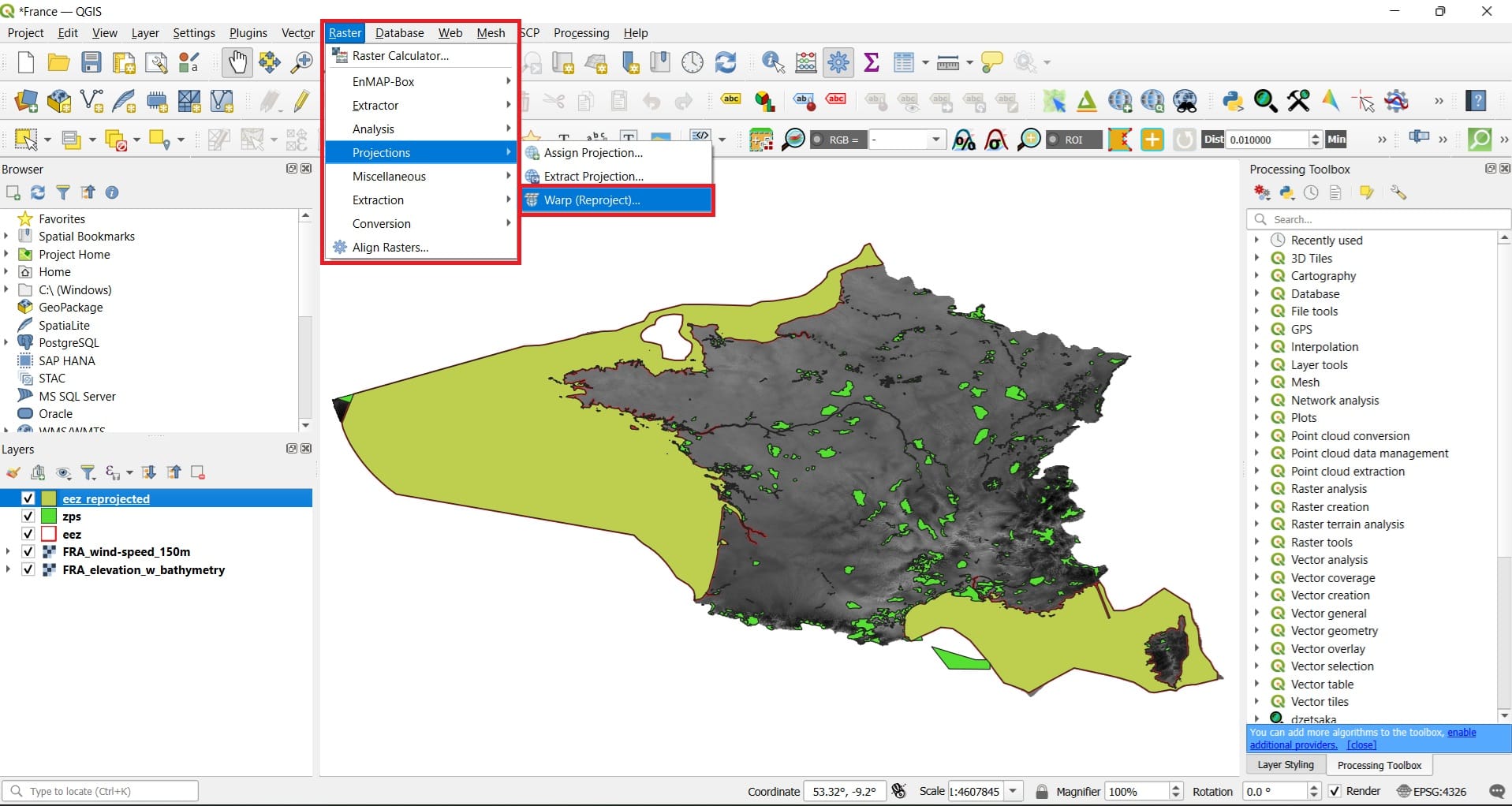
Task: Open the Python Console icon
Action: click(1233, 101)
